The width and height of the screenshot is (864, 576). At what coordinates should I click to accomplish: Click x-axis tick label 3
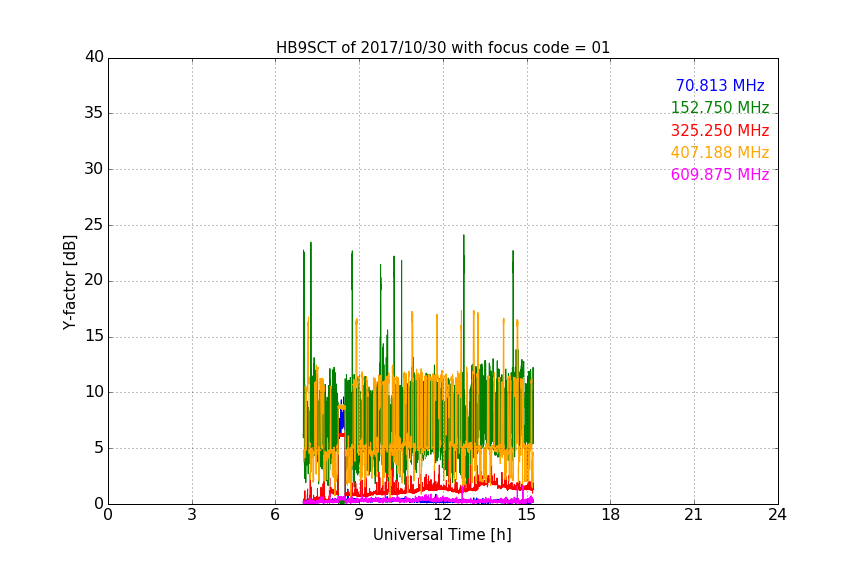192,515
